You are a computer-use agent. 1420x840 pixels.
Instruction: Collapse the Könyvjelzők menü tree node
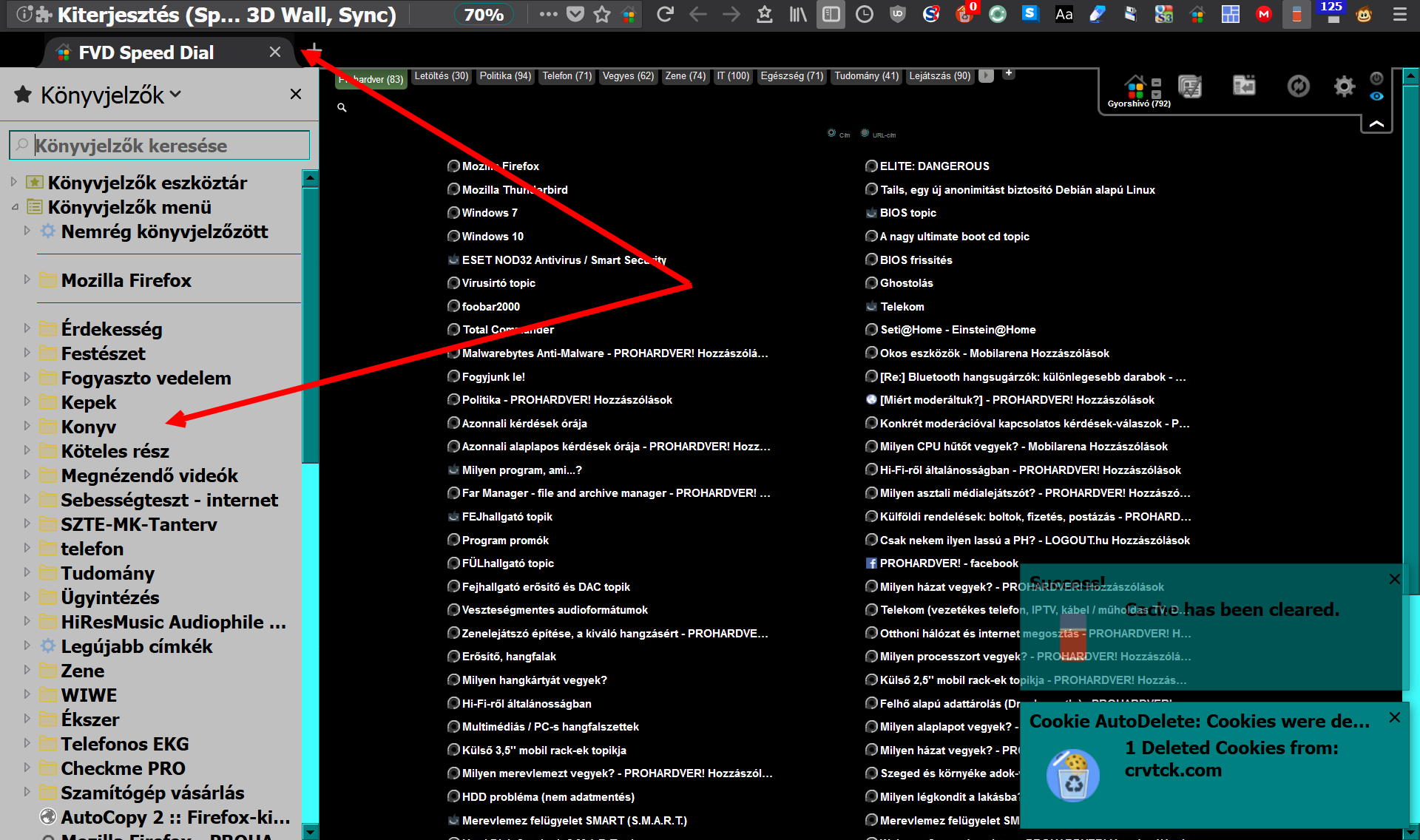(14, 207)
